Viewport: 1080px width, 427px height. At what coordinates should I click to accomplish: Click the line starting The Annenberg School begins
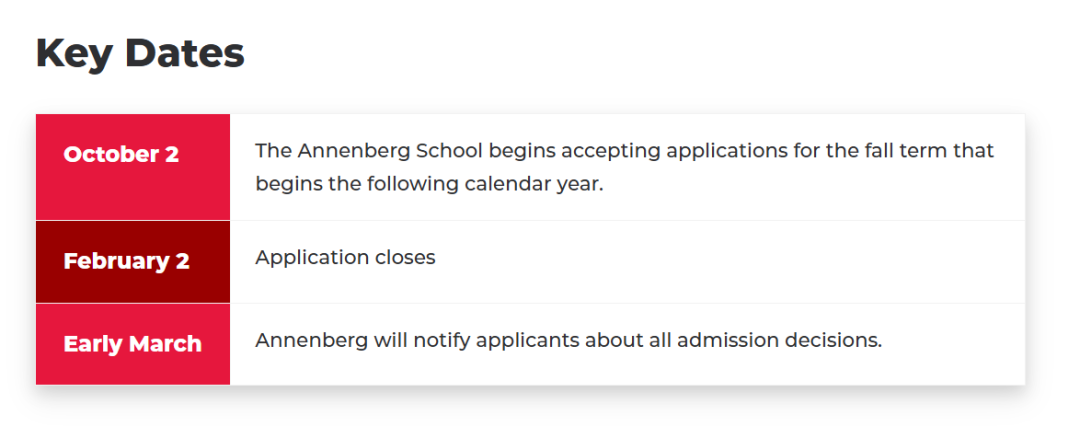click(x=625, y=152)
